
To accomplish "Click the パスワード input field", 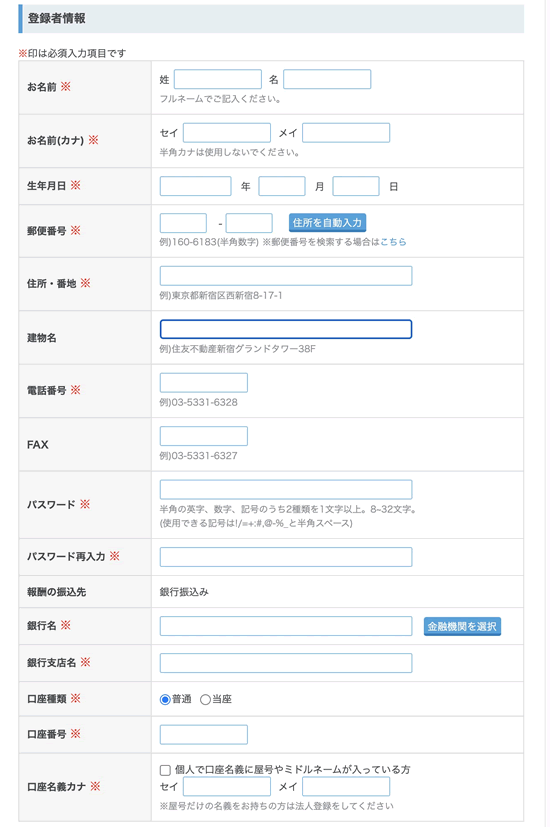I will coord(286,489).
